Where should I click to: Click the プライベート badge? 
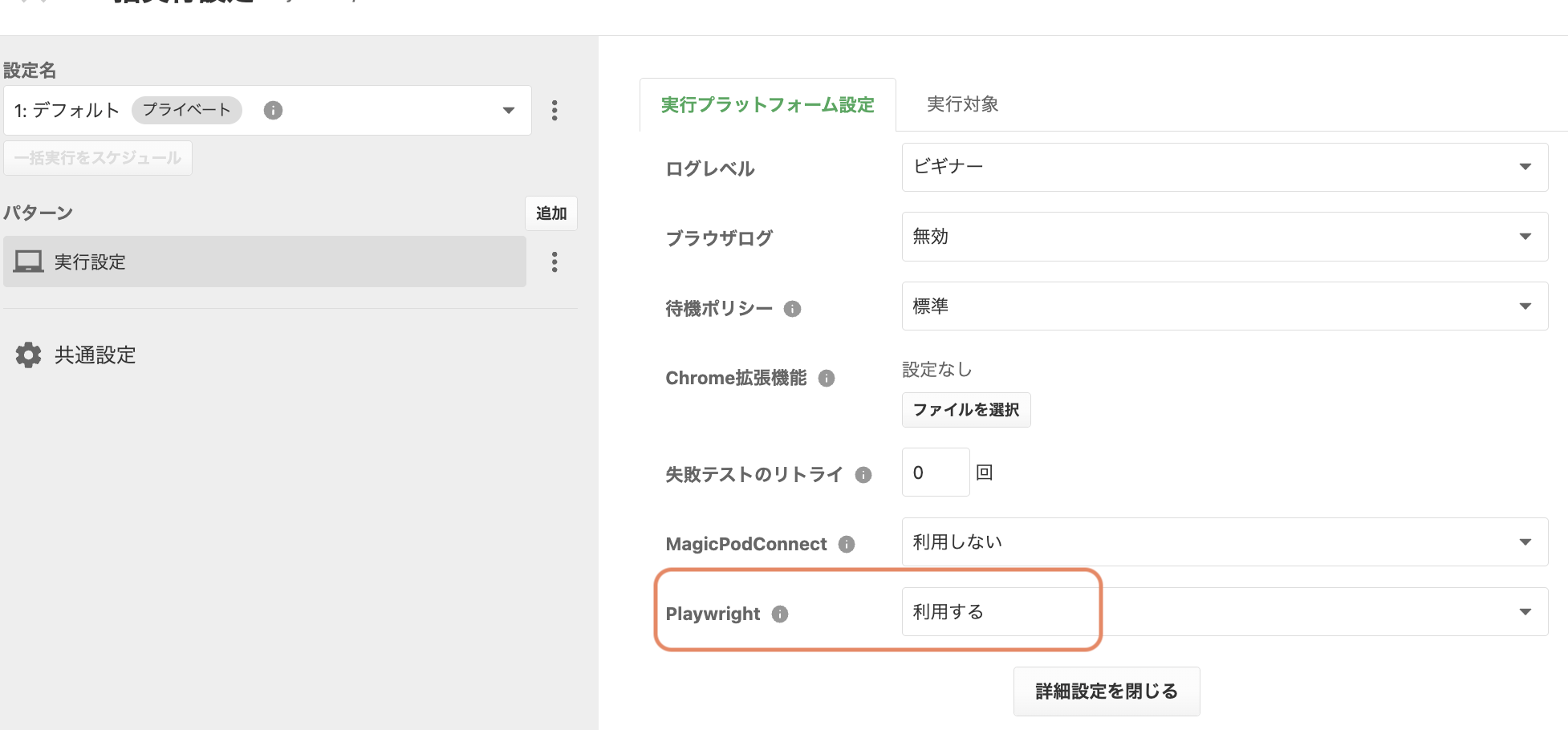(187, 110)
